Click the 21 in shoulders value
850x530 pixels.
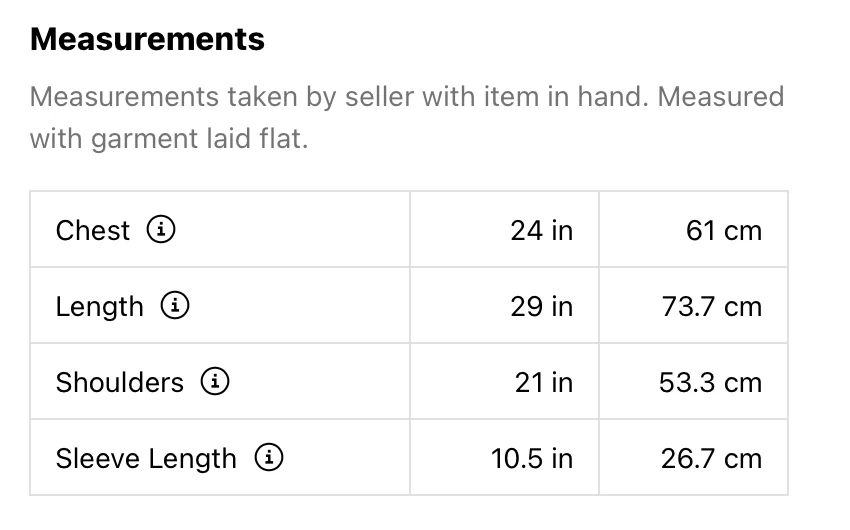point(543,383)
